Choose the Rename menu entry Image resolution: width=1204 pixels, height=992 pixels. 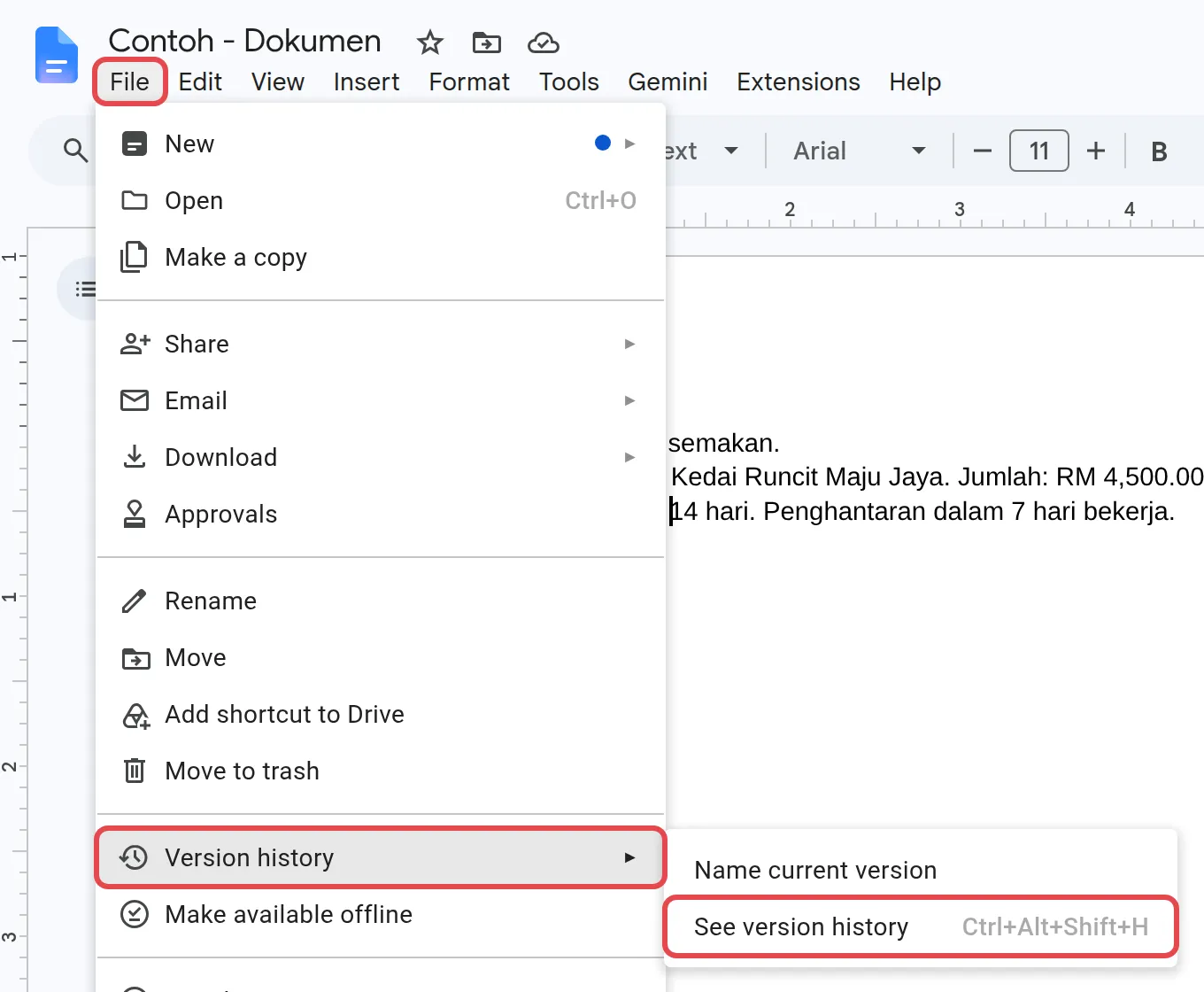point(381,601)
